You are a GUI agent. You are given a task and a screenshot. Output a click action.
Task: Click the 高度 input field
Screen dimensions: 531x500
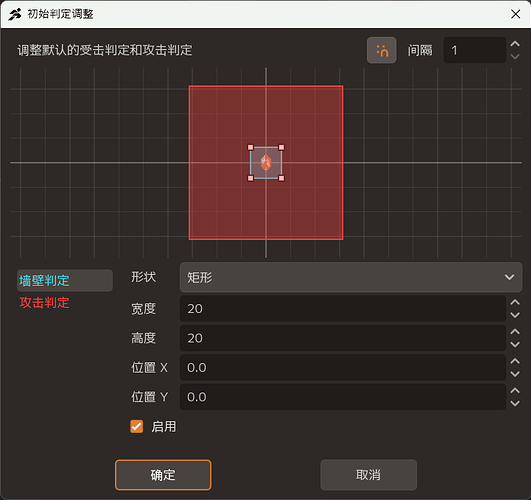click(x=343, y=338)
